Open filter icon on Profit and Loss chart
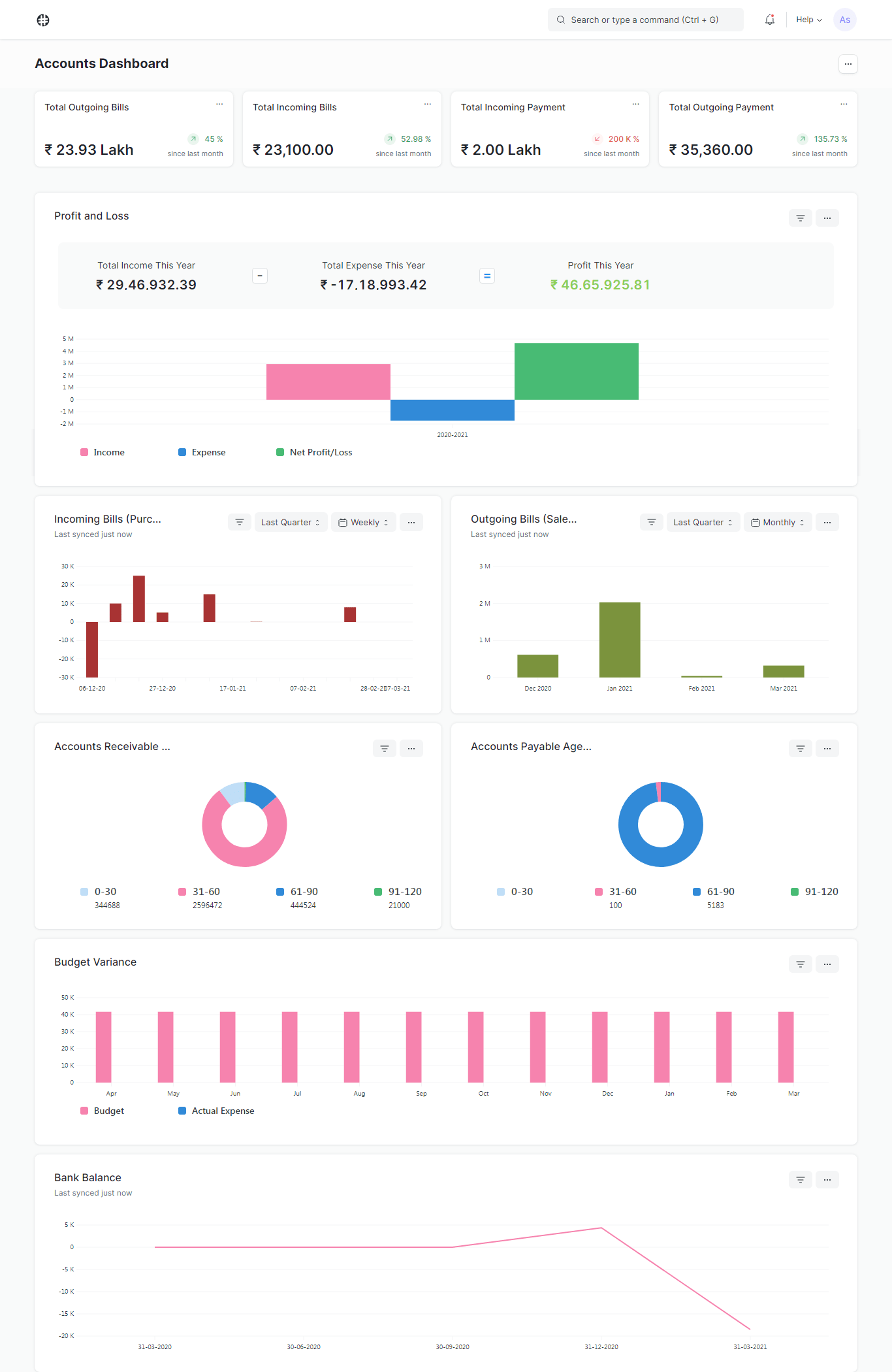892x1372 pixels. 801,218
